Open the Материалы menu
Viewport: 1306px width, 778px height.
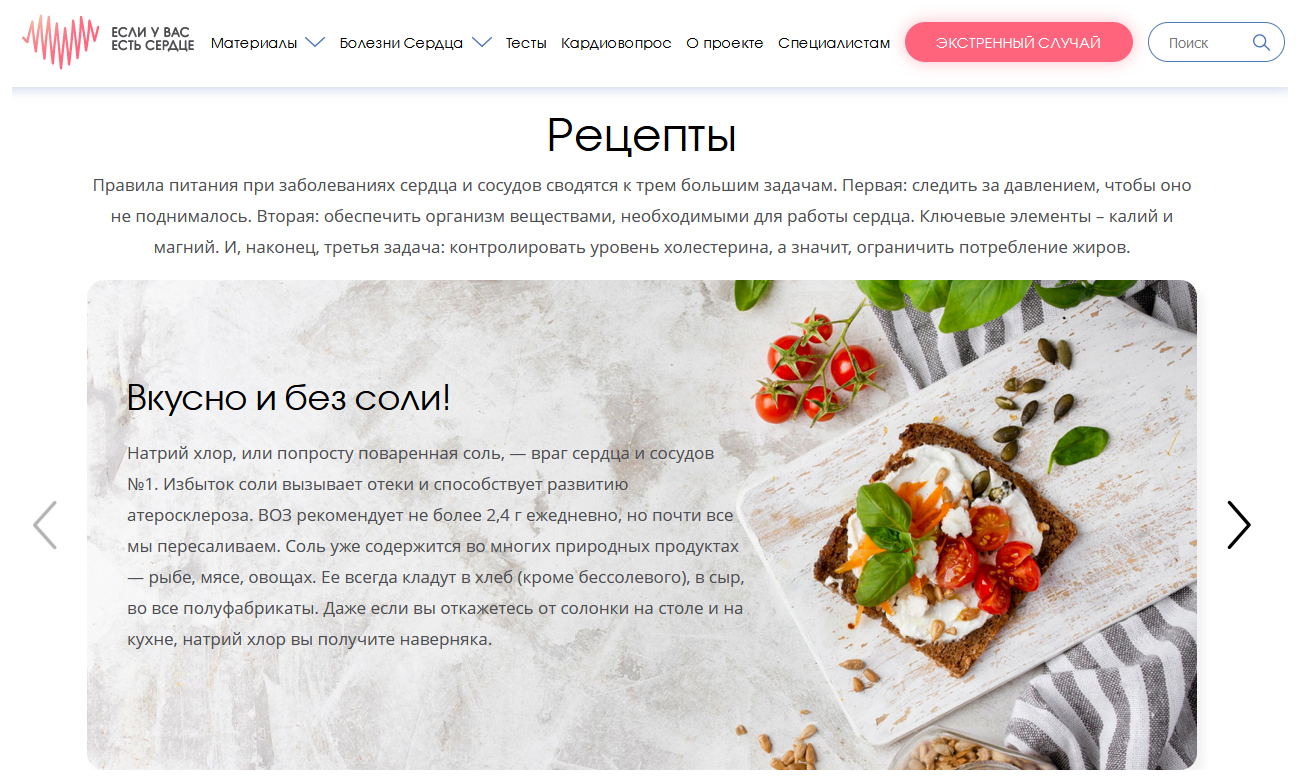[254, 43]
